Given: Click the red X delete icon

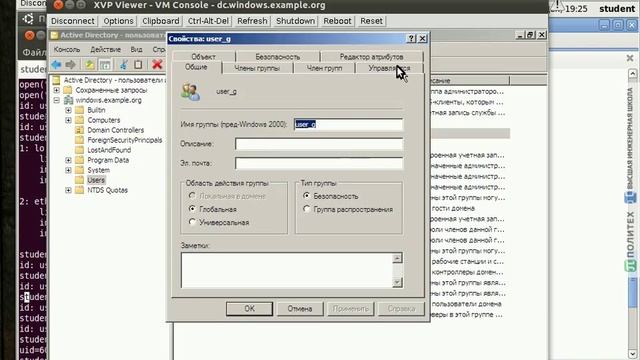Looking at the screenshot, I should [x=157, y=64].
